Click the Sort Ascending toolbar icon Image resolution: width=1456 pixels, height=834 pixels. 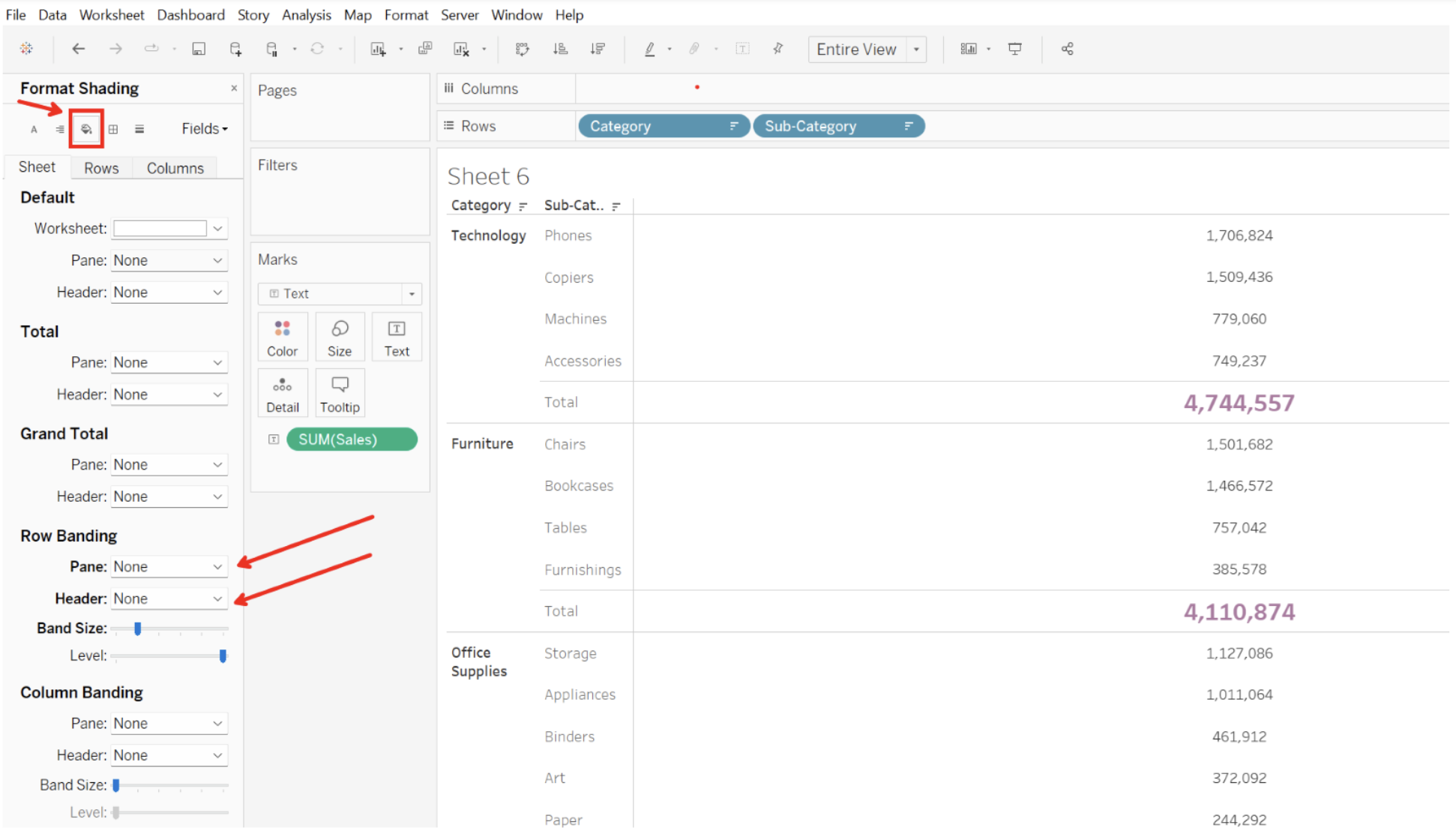coord(560,49)
